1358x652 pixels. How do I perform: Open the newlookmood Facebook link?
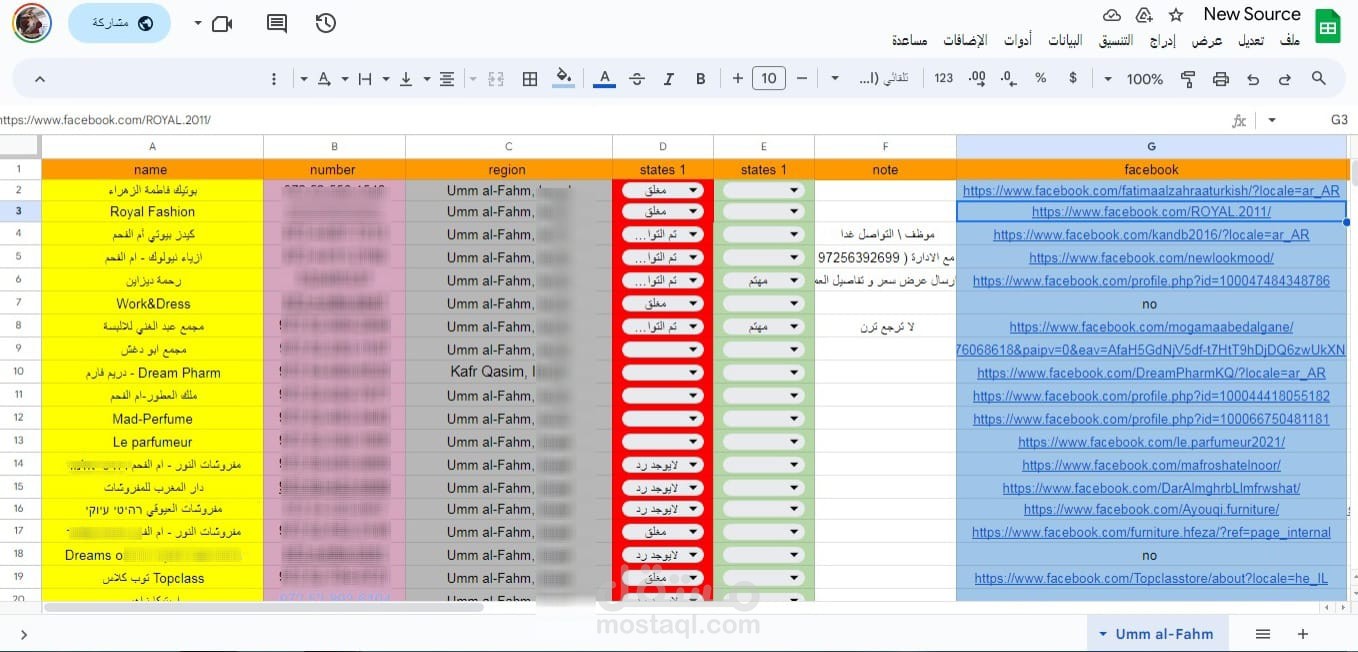(x=1151, y=258)
